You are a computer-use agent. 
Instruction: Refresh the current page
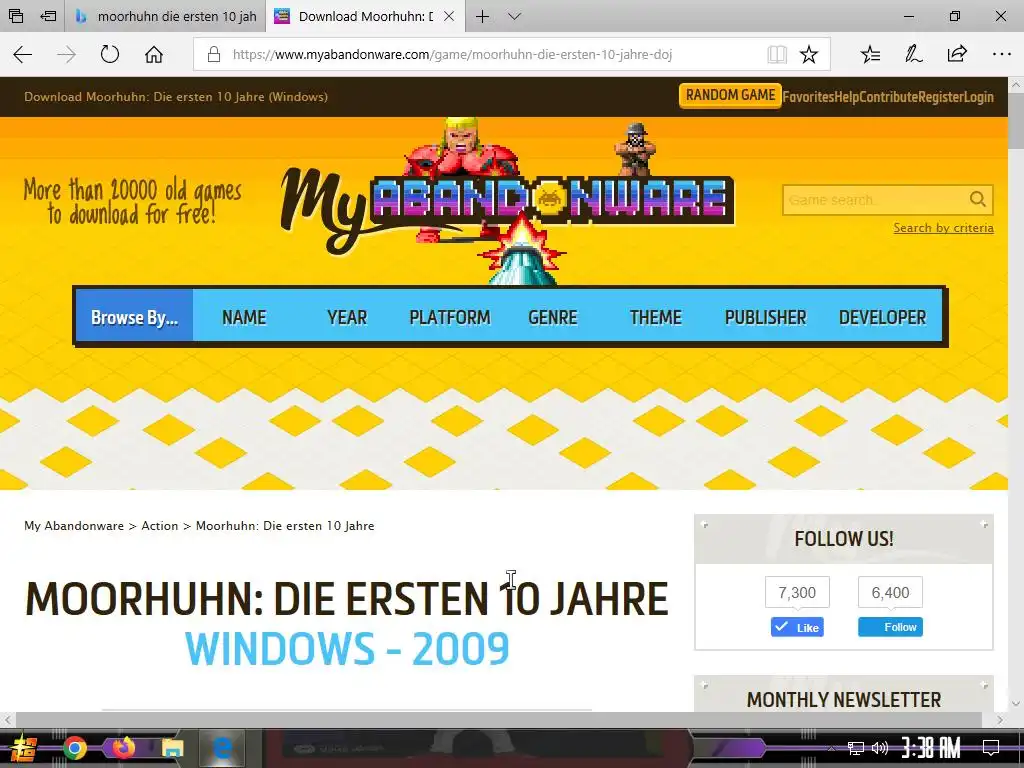tap(110, 54)
